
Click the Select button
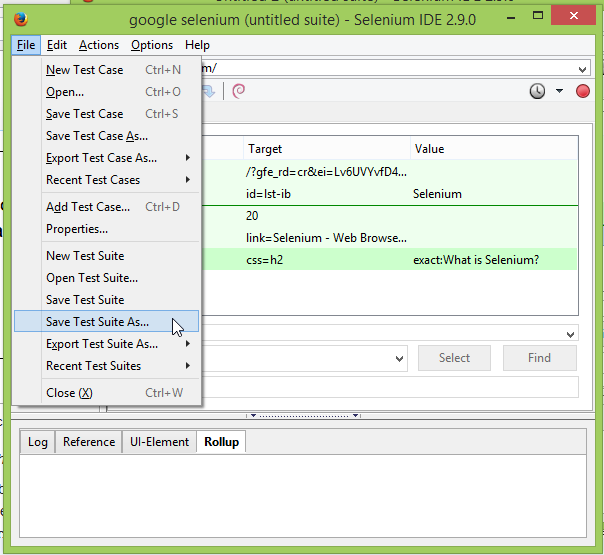point(454,358)
